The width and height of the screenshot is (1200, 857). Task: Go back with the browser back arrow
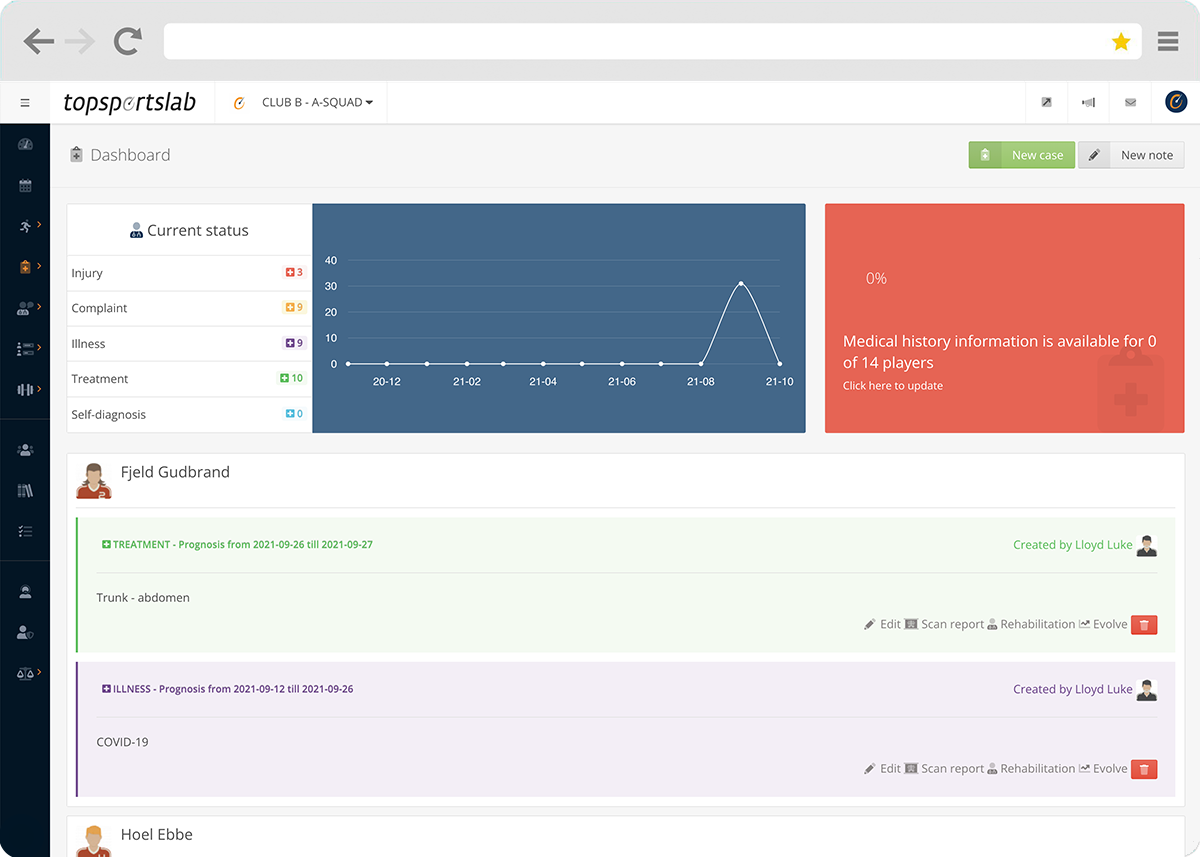tap(38, 41)
